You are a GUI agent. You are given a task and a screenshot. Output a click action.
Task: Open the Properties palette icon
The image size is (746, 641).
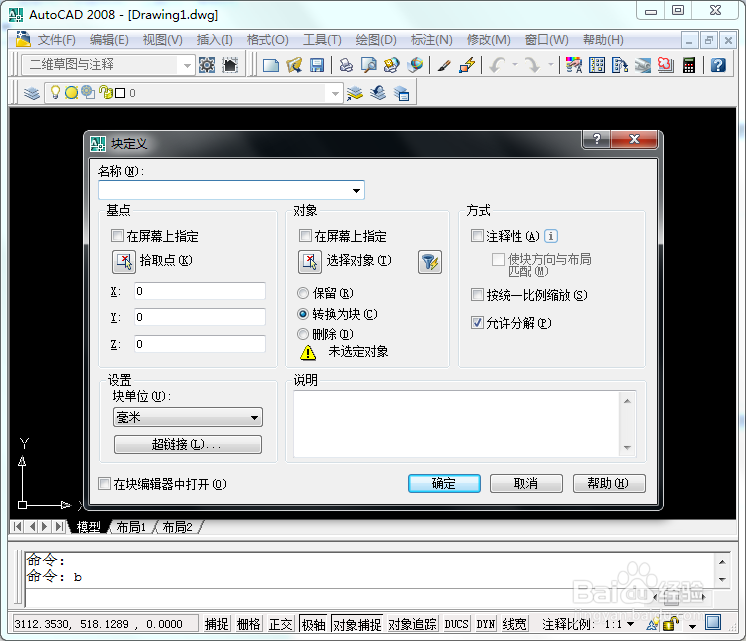coord(574,65)
